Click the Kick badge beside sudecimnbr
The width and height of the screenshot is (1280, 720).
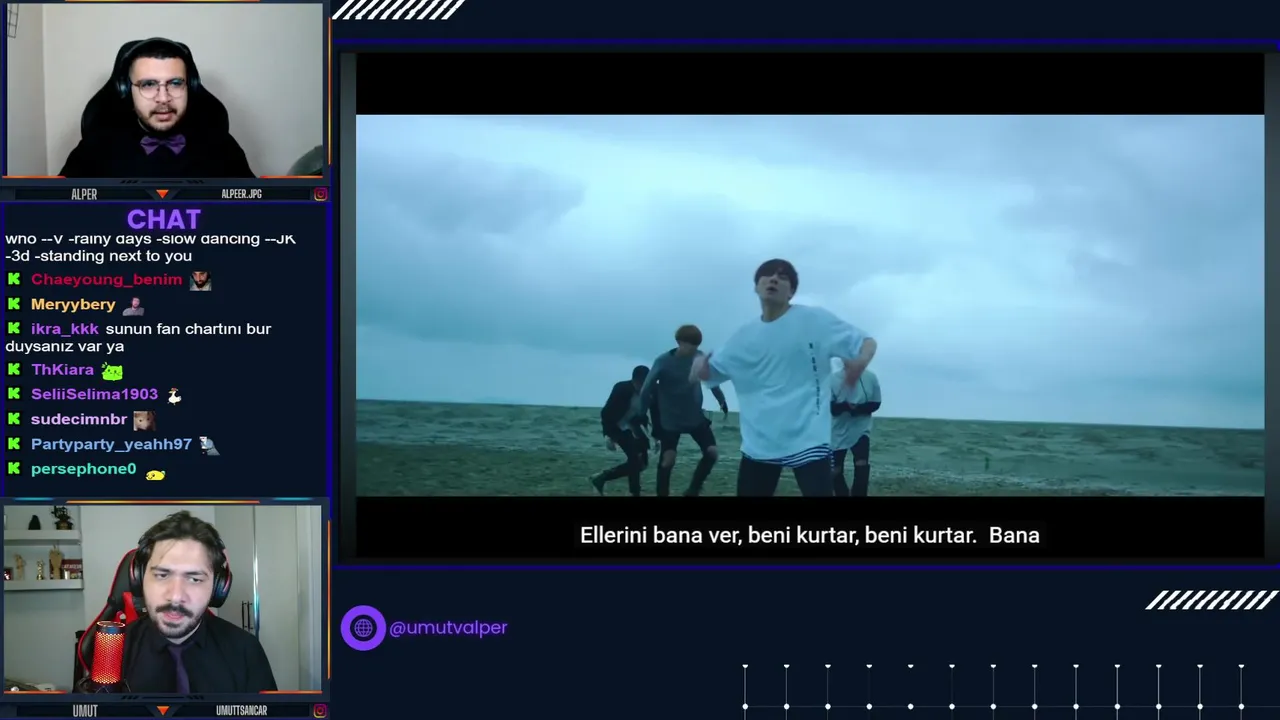(x=14, y=420)
